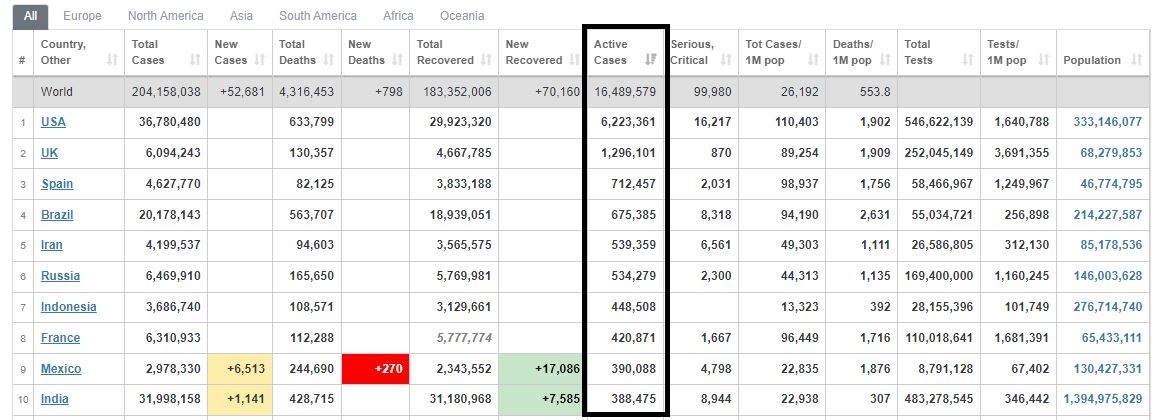The height and width of the screenshot is (420, 1156).
Task: Sort by Population arrows icon
Action: click(1136, 60)
